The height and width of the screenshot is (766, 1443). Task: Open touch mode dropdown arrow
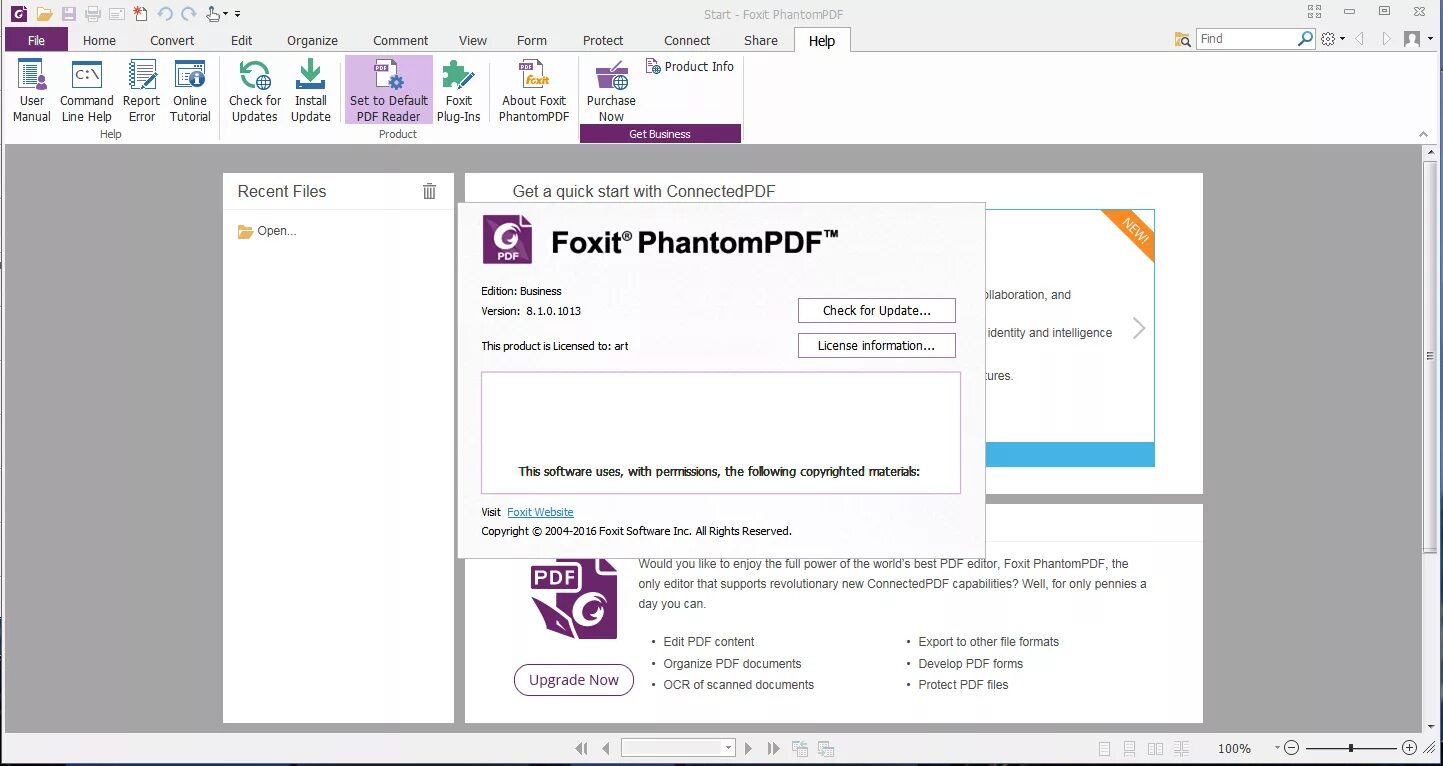click(226, 14)
